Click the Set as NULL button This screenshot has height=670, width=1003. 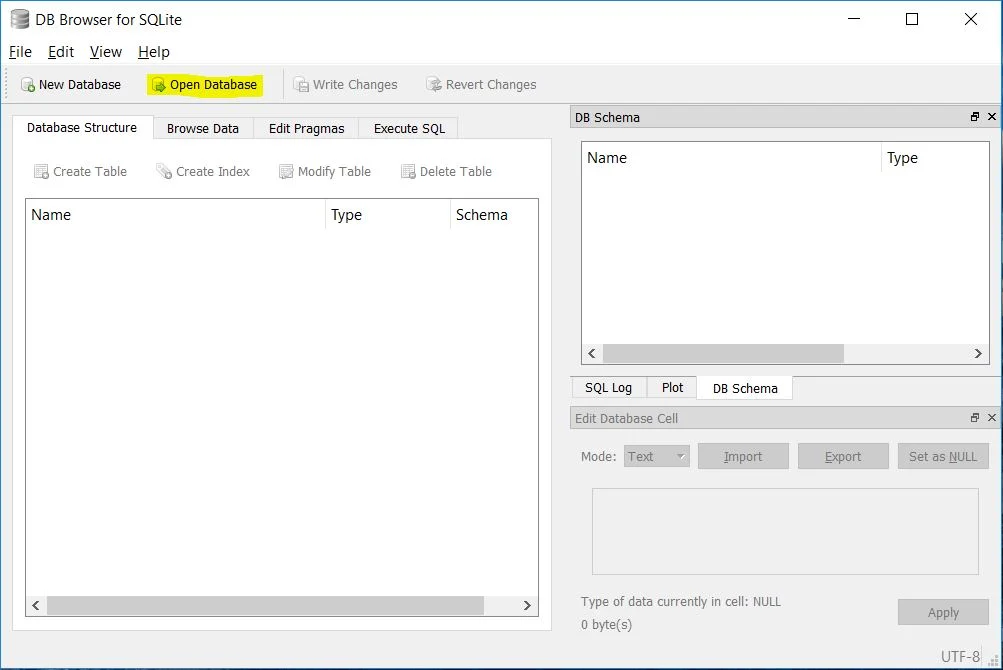(943, 456)
